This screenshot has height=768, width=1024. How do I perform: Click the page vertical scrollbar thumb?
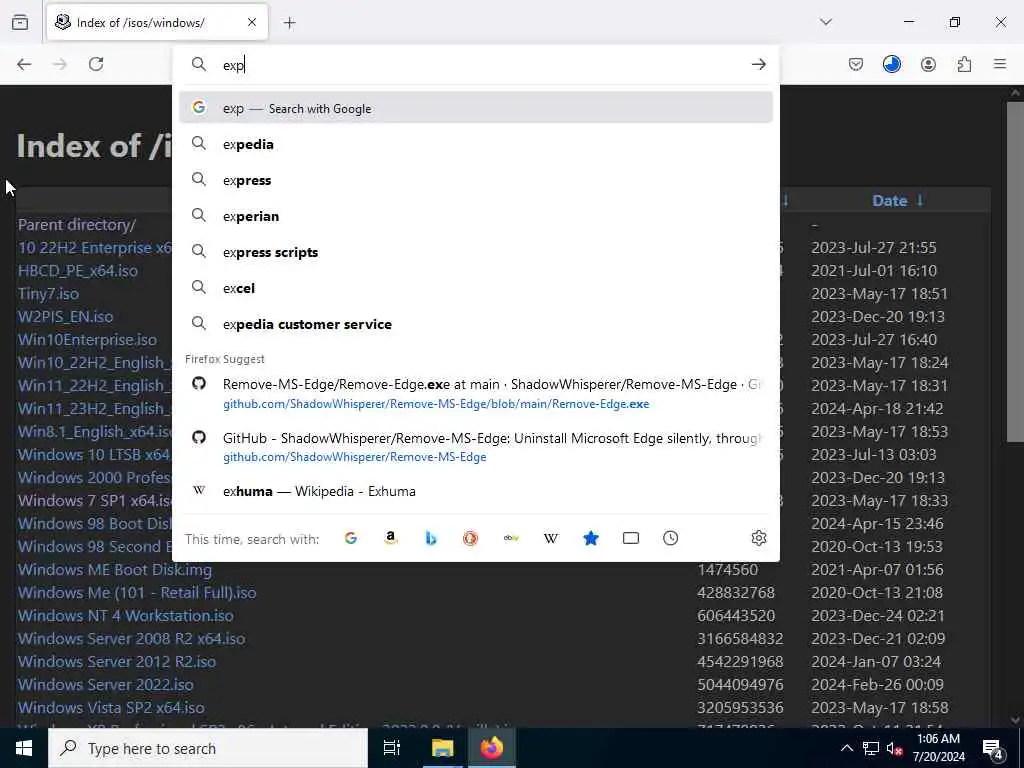(1015, 271)
